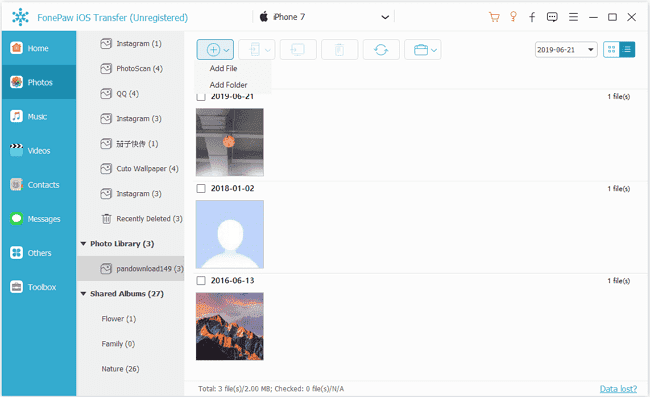Choose Add Folder from the dropdown menu

click(x=228, y=85)
